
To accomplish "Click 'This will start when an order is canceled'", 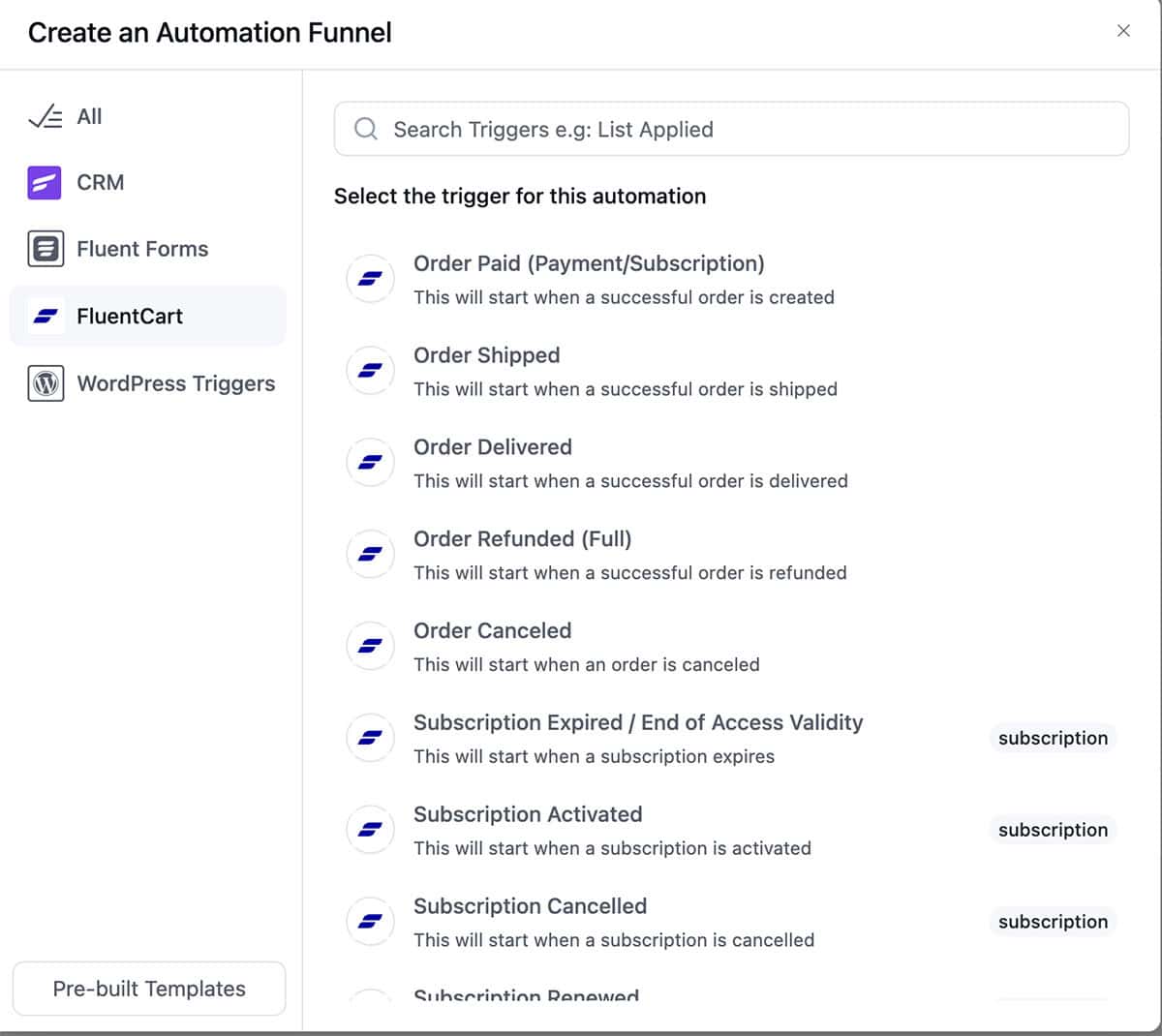I will coord(587,665).
